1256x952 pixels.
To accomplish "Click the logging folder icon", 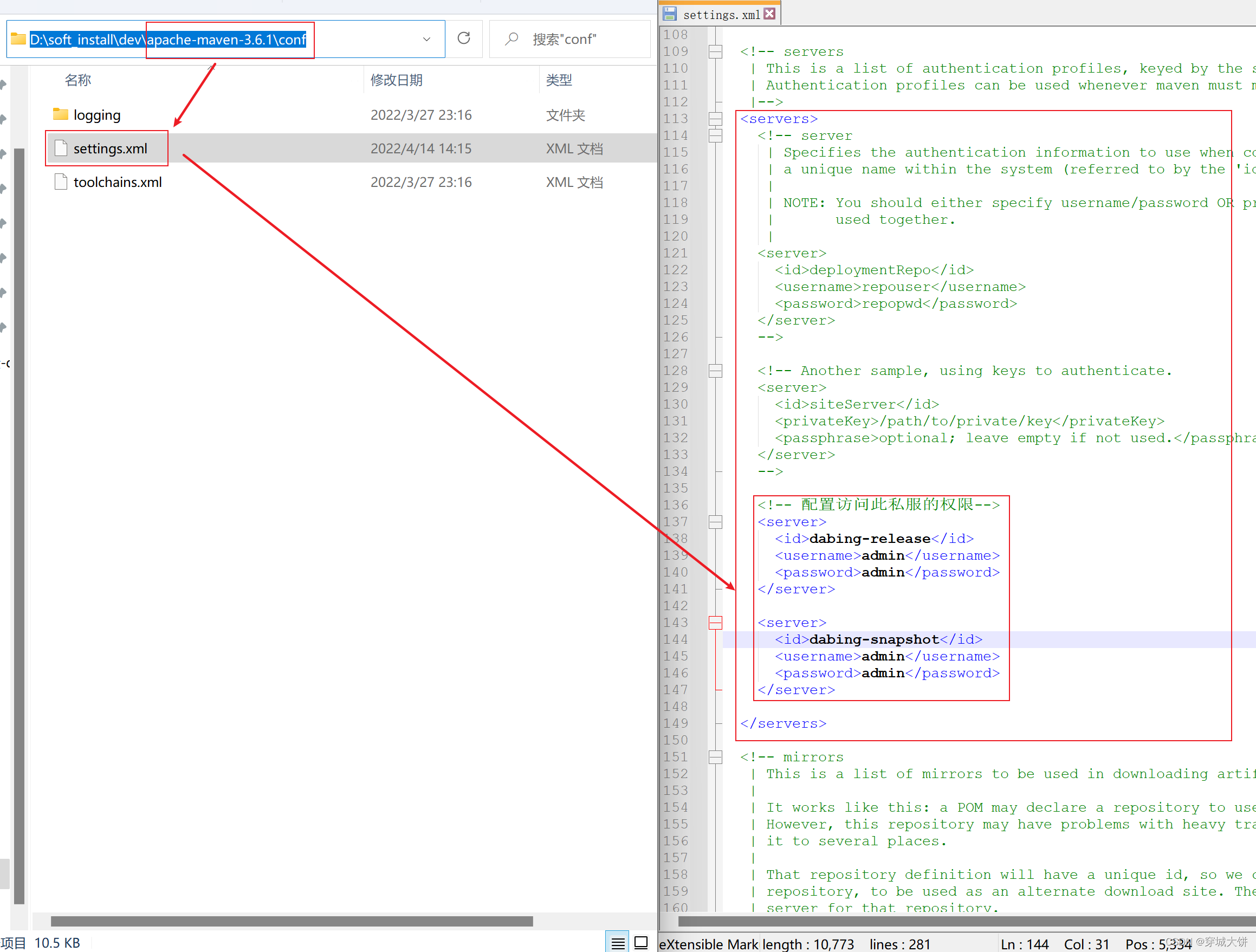I will [x=60, y=114].
